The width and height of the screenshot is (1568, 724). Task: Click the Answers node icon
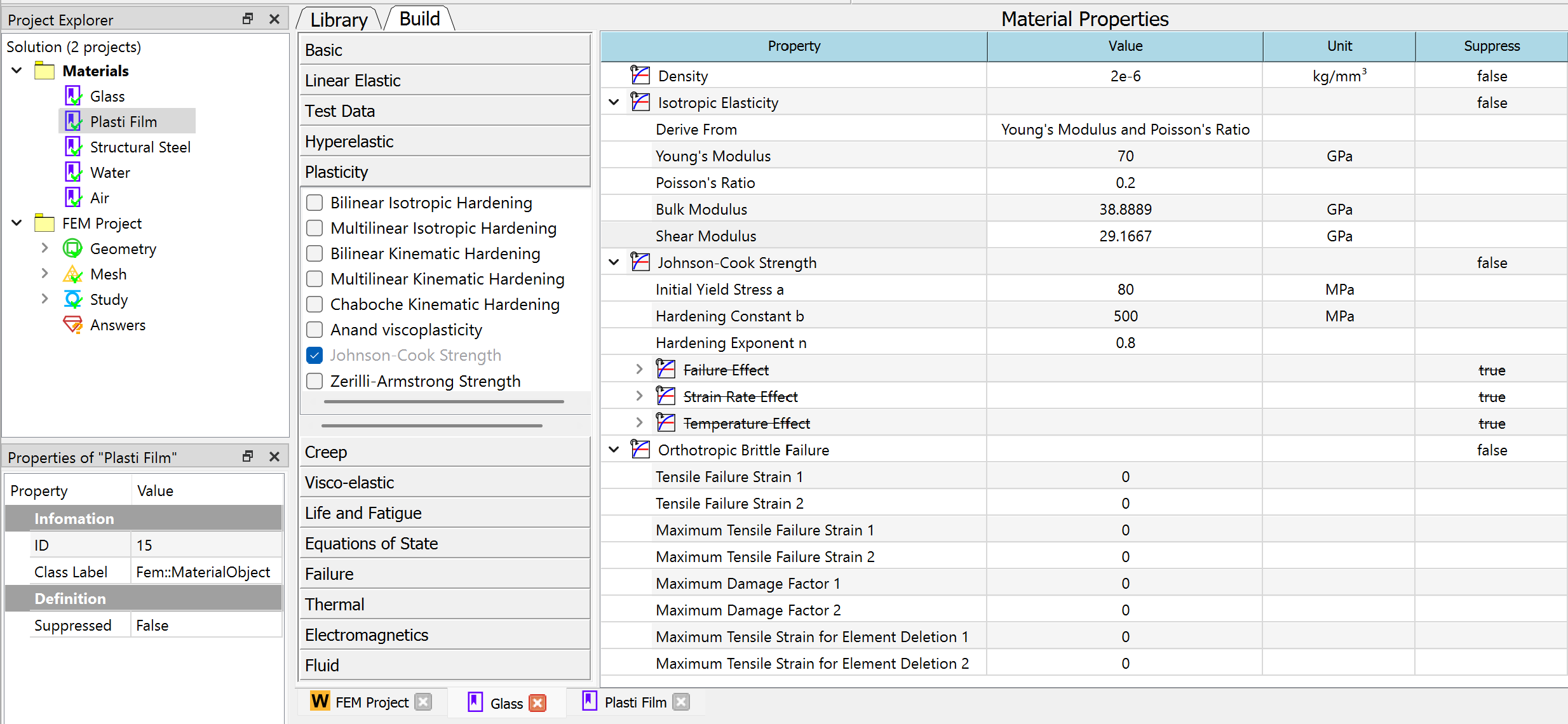click(72, 325)
